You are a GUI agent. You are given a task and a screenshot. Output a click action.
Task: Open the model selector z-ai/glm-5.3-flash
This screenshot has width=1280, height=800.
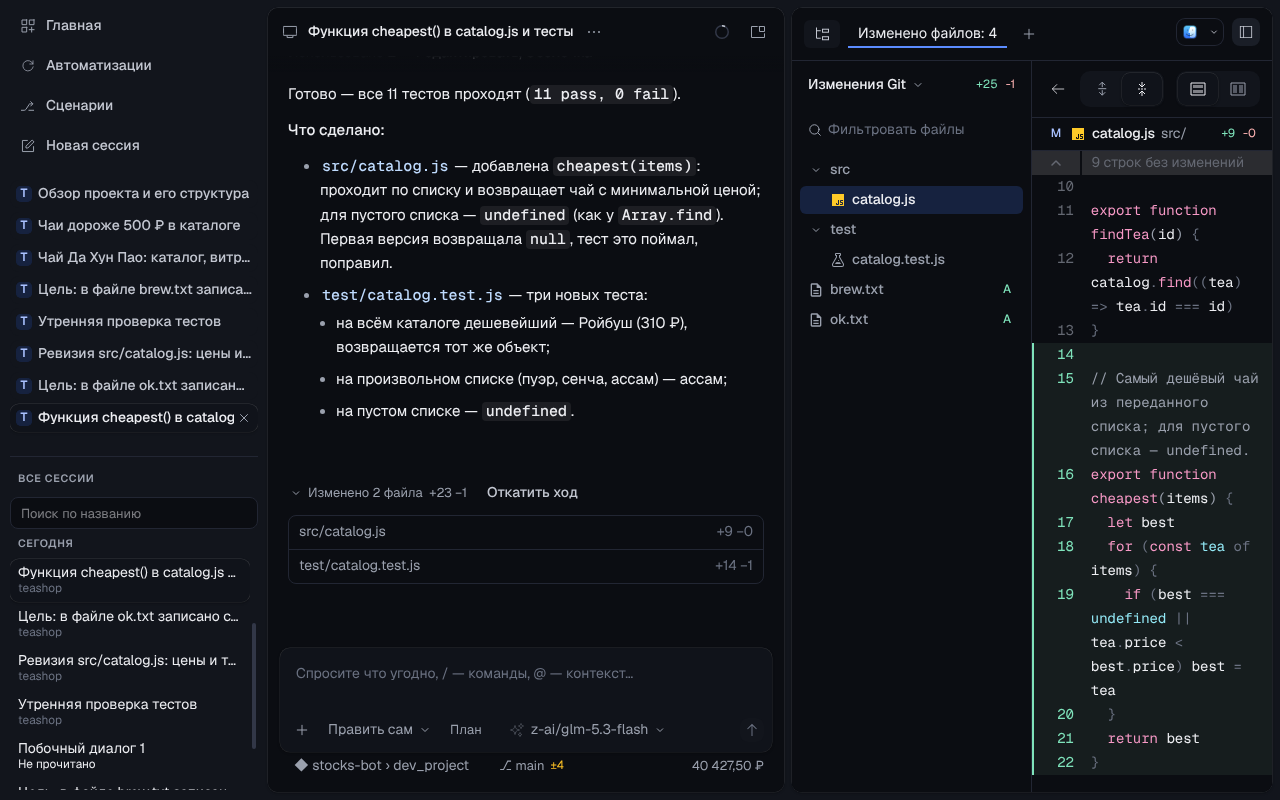pyautogui.click(x=587, y=729)
